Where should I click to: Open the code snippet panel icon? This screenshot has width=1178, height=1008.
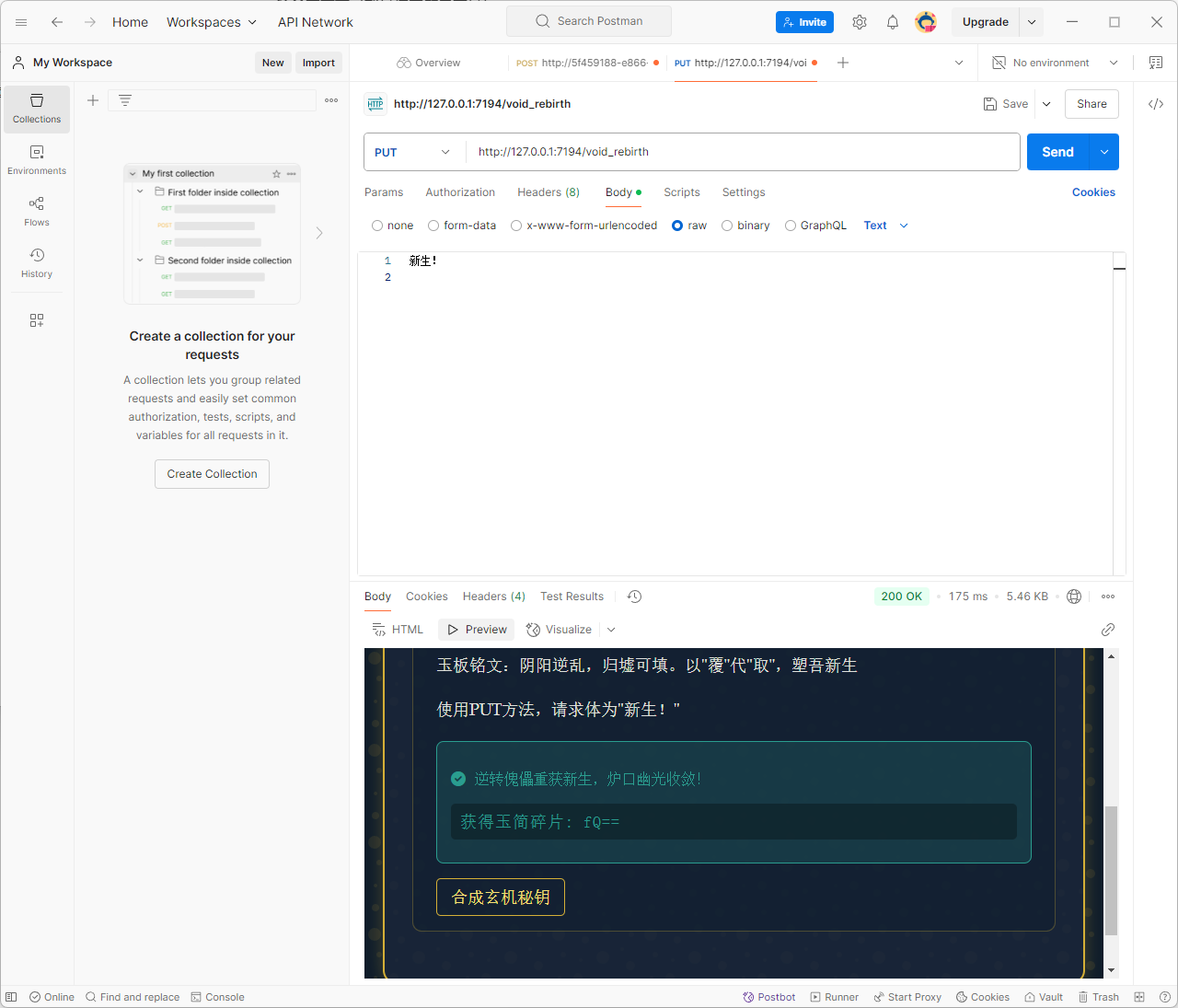(1156, 104)
